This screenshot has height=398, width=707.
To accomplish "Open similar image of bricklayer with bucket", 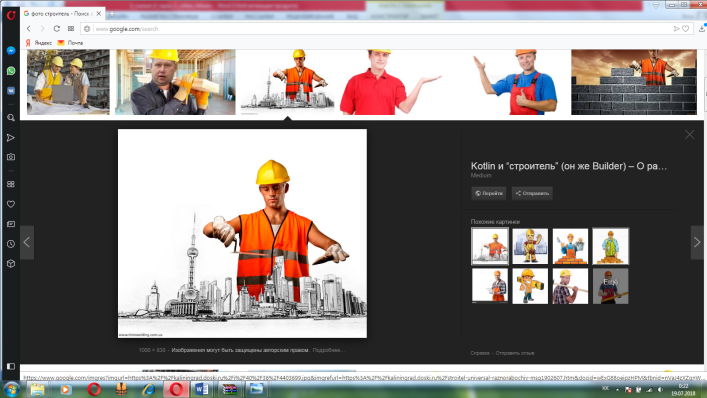I will point(570,246).
